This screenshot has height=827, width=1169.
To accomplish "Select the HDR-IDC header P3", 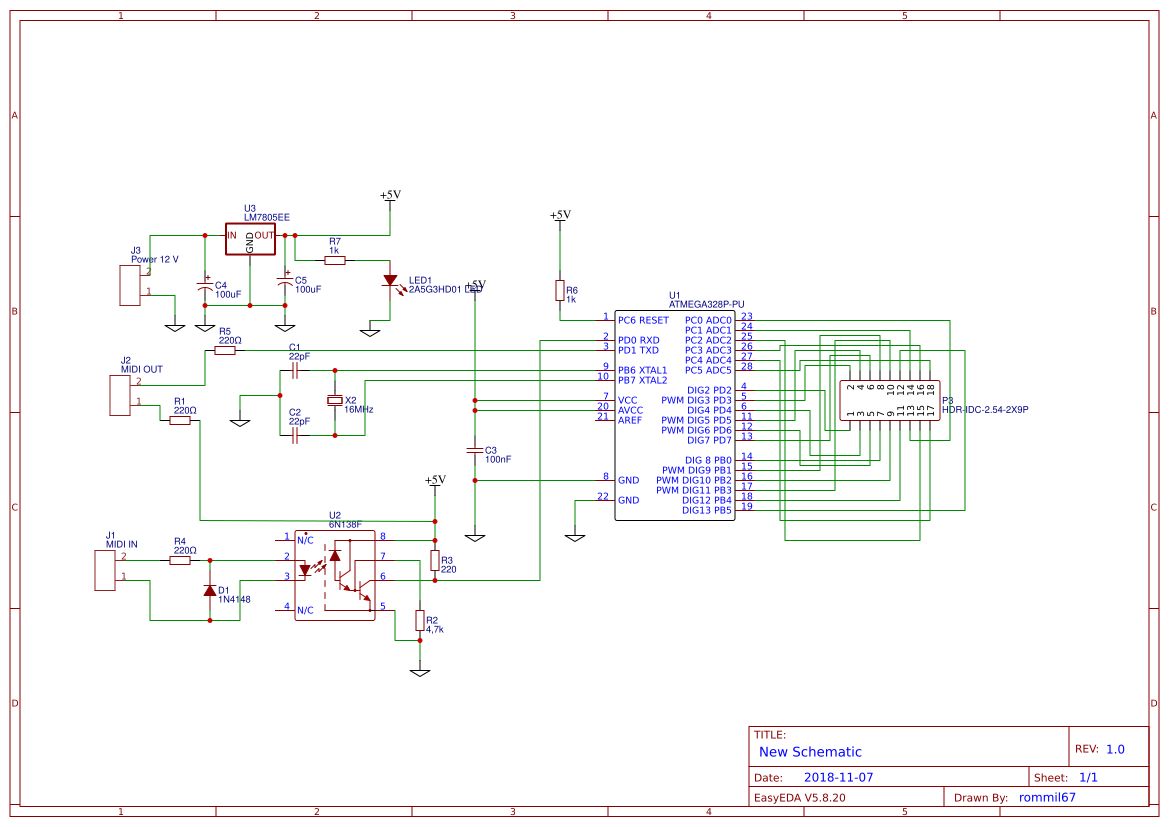I will point(890,398).
